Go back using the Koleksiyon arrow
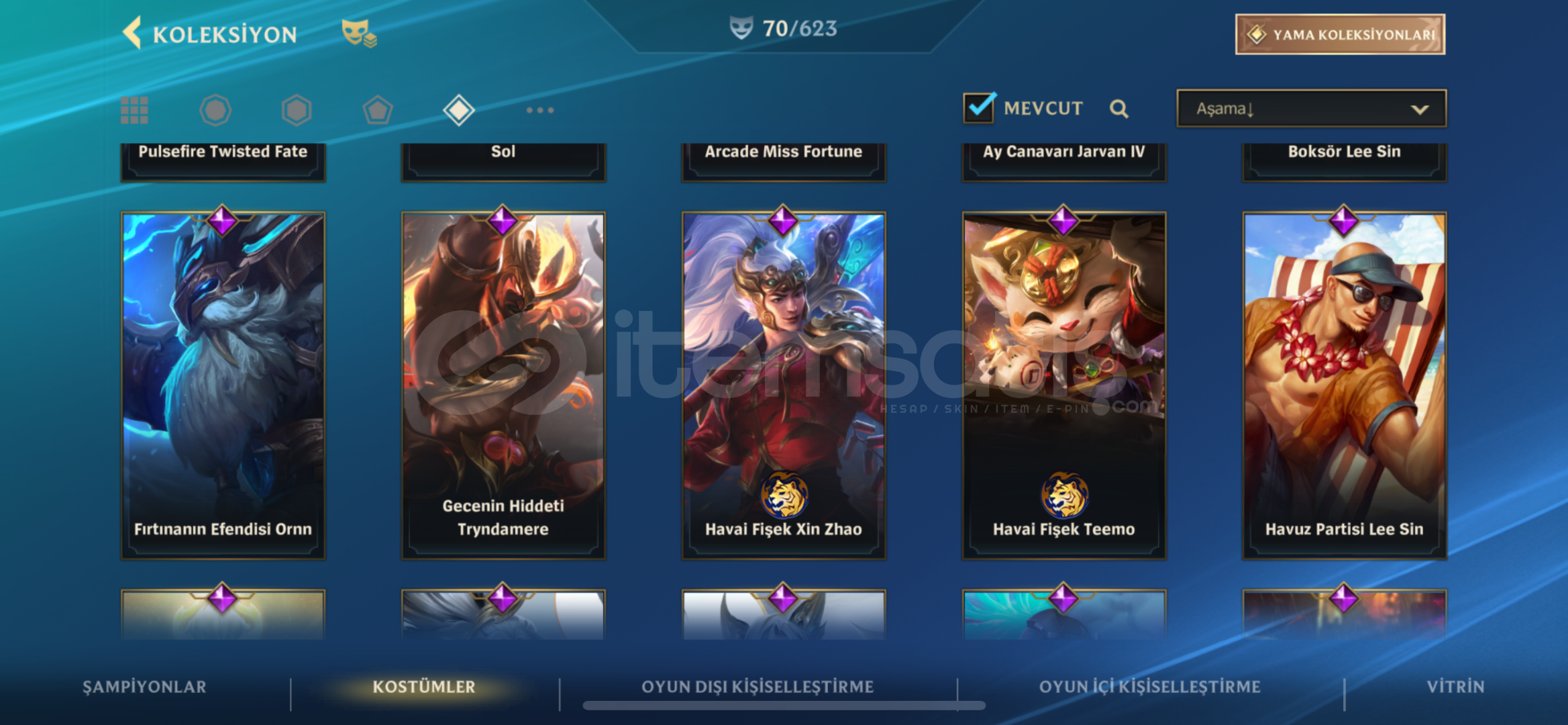This screenshot has width=1568, height=725. pos(132,33)
